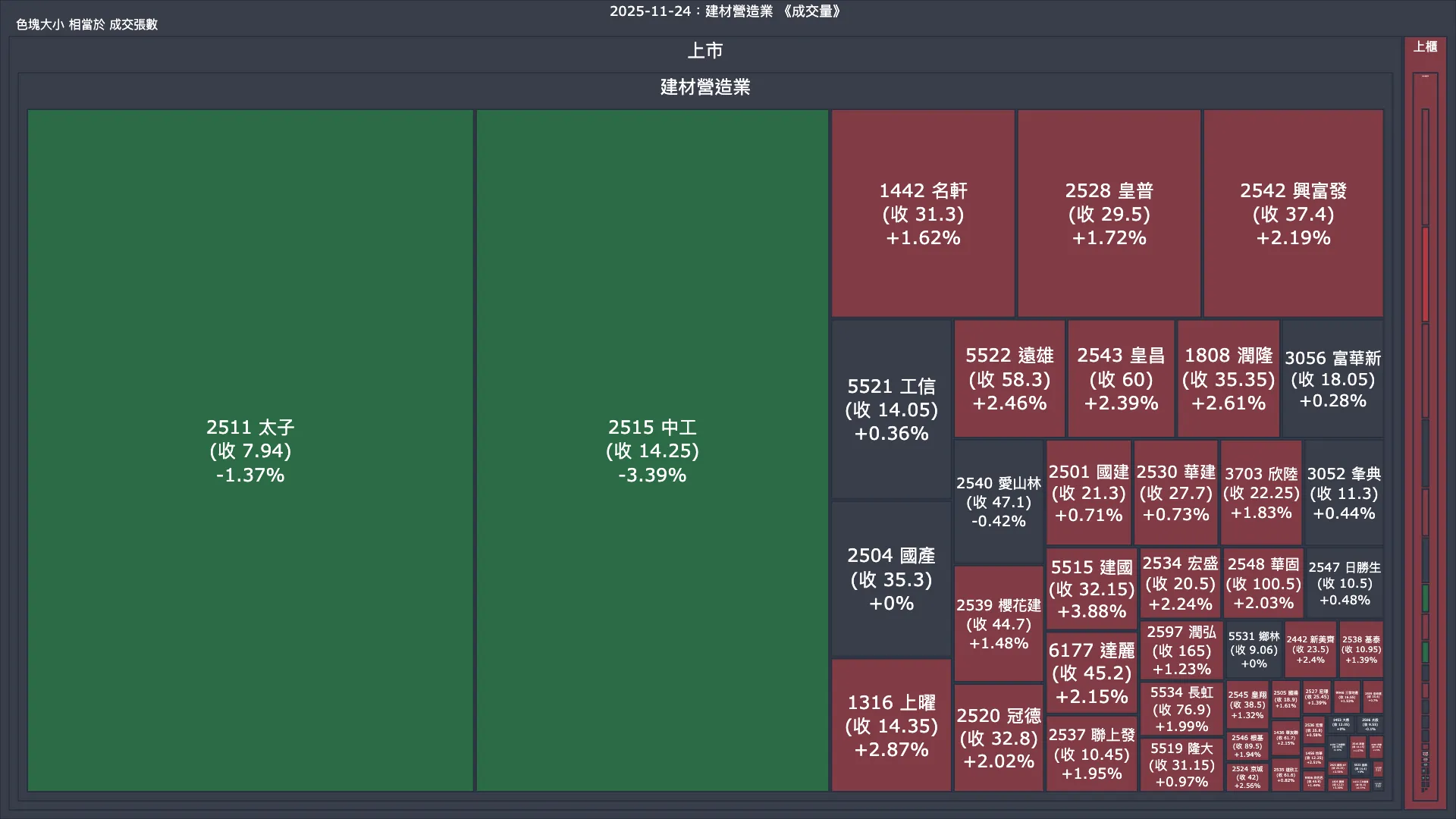Click the 2528 皇普 block
This screenshot has height=819, width=1456.
tap(1109, 214)
